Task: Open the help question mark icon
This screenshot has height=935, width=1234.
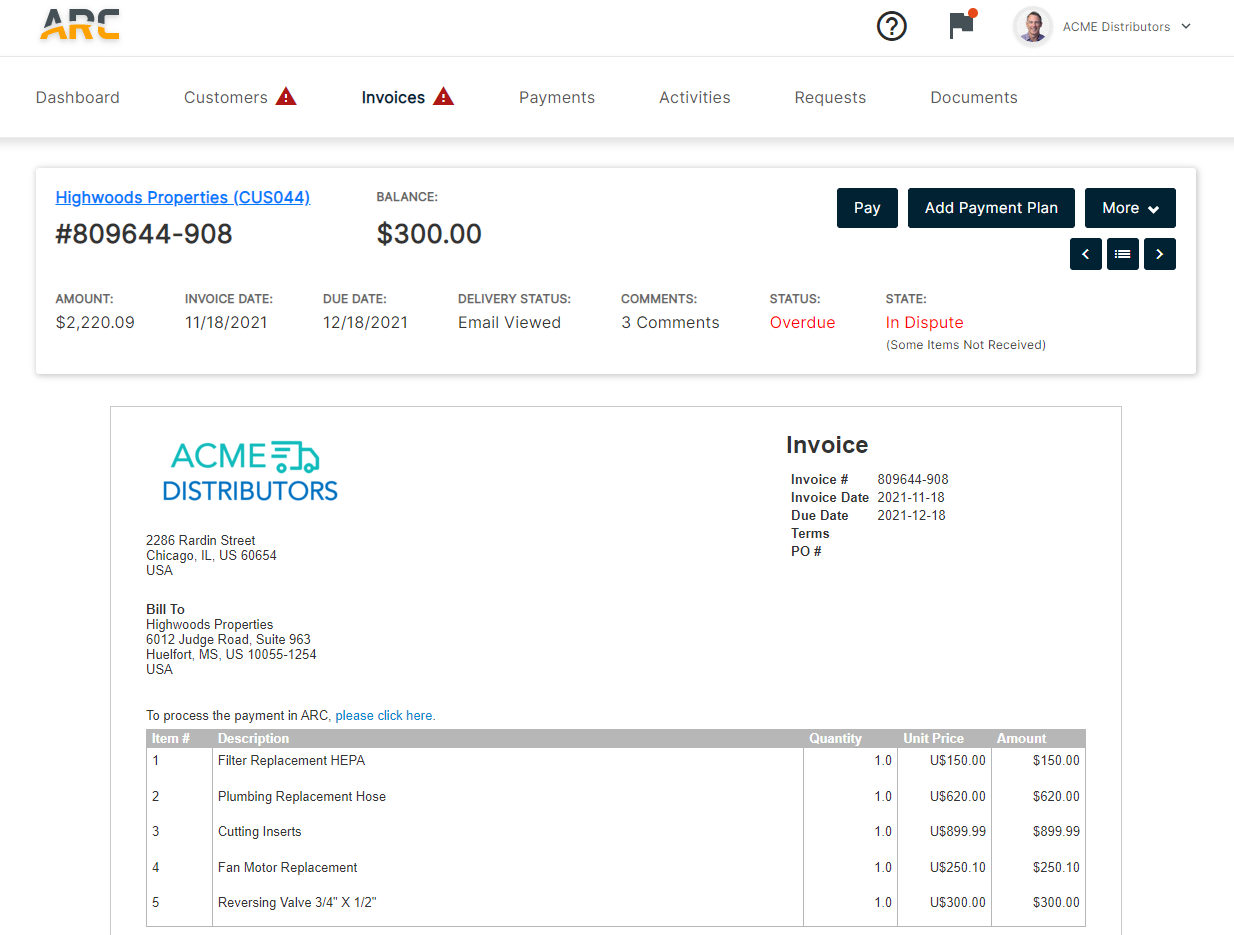Action: (891, 26)
